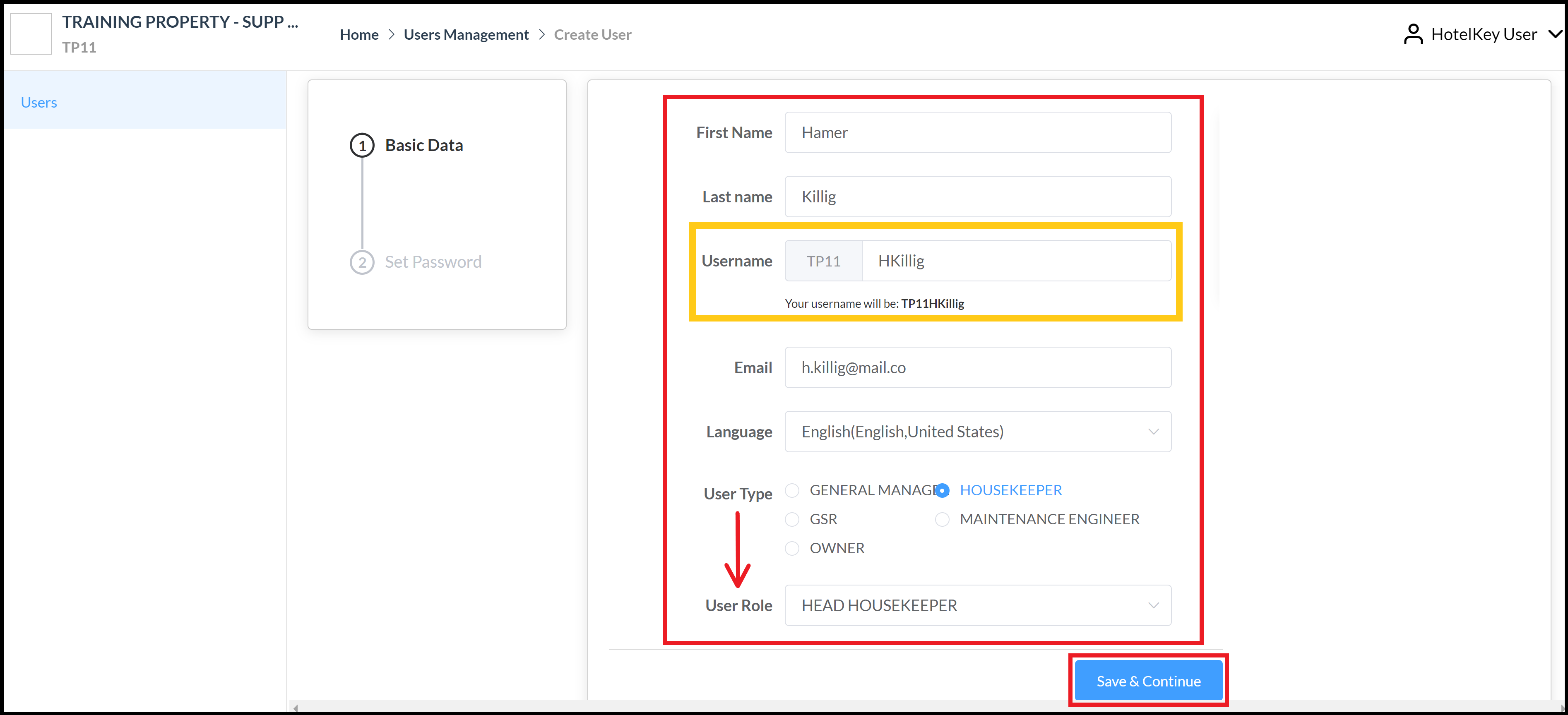Click the Save & Continue button
The width and height of the screenshot is (1568, 715).
(x=1148, y=680)
